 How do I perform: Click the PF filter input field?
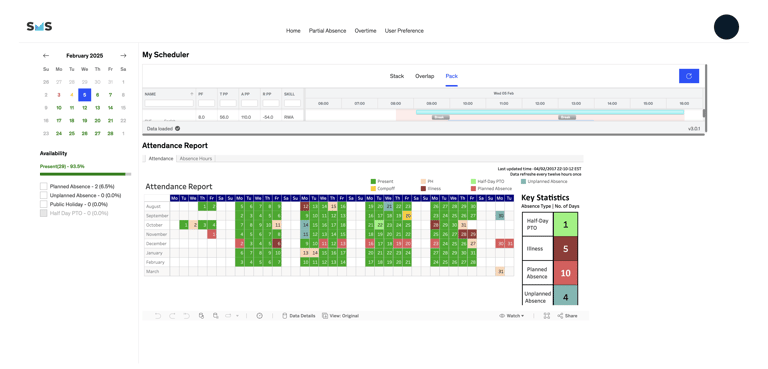[206, 103]
